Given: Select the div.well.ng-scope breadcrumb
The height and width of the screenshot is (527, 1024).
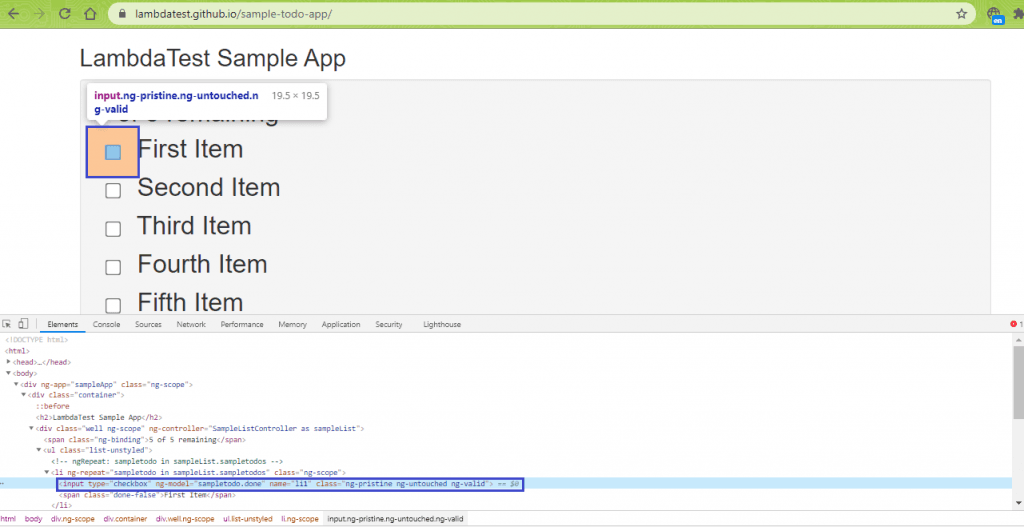Looking at the screenshot, I should [x=185, y=519].
